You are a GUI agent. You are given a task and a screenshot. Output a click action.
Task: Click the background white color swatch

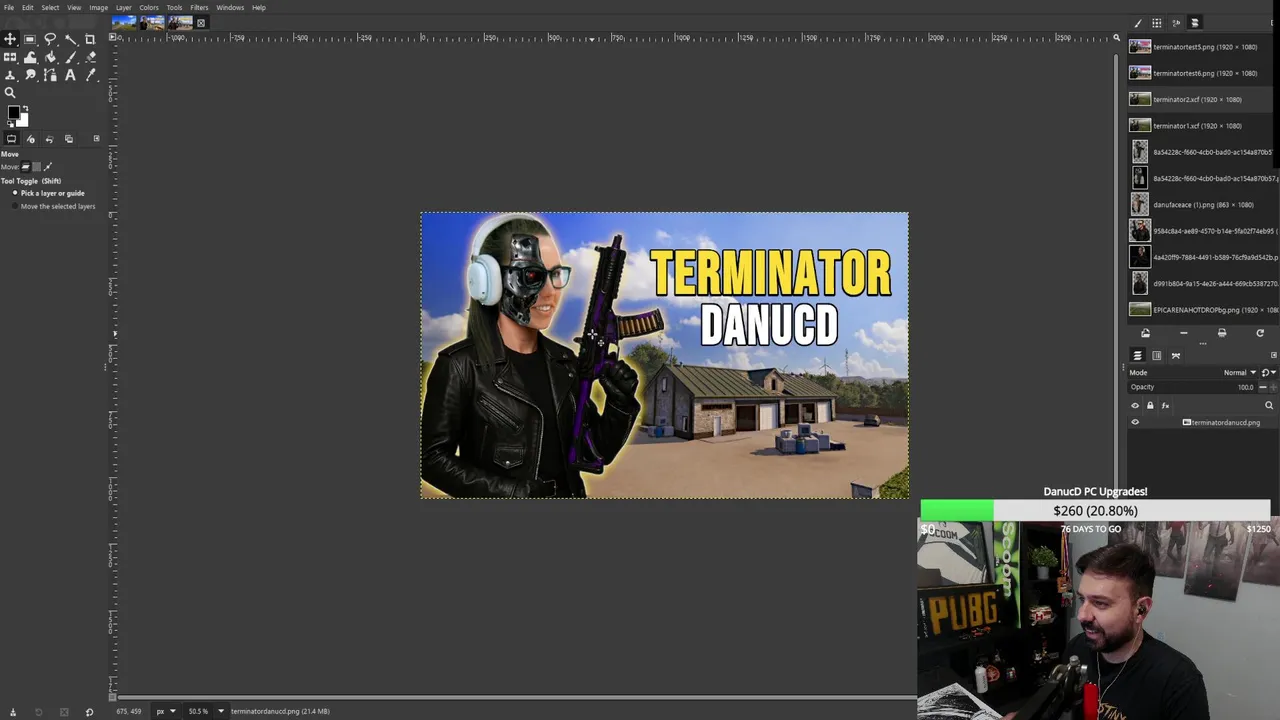tap(23, 120)
